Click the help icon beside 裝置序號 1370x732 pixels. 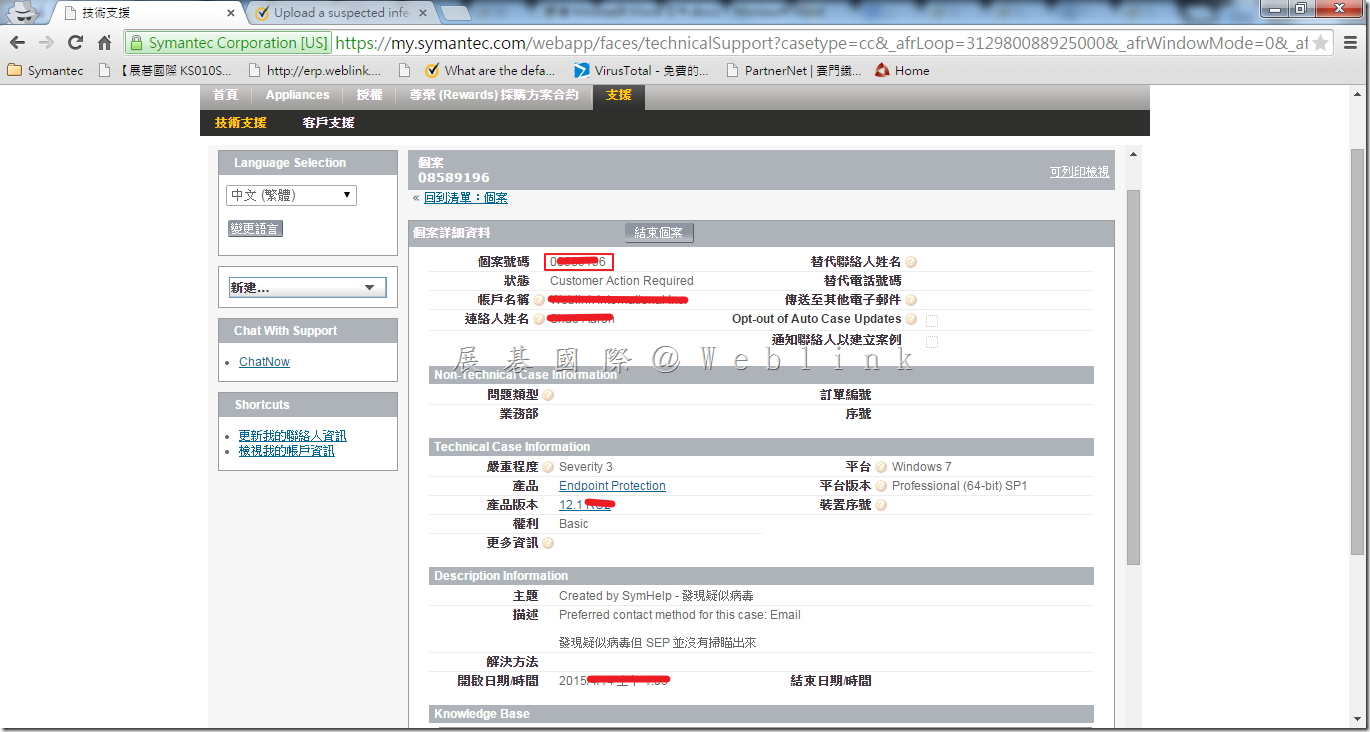(x=881, y=505)
